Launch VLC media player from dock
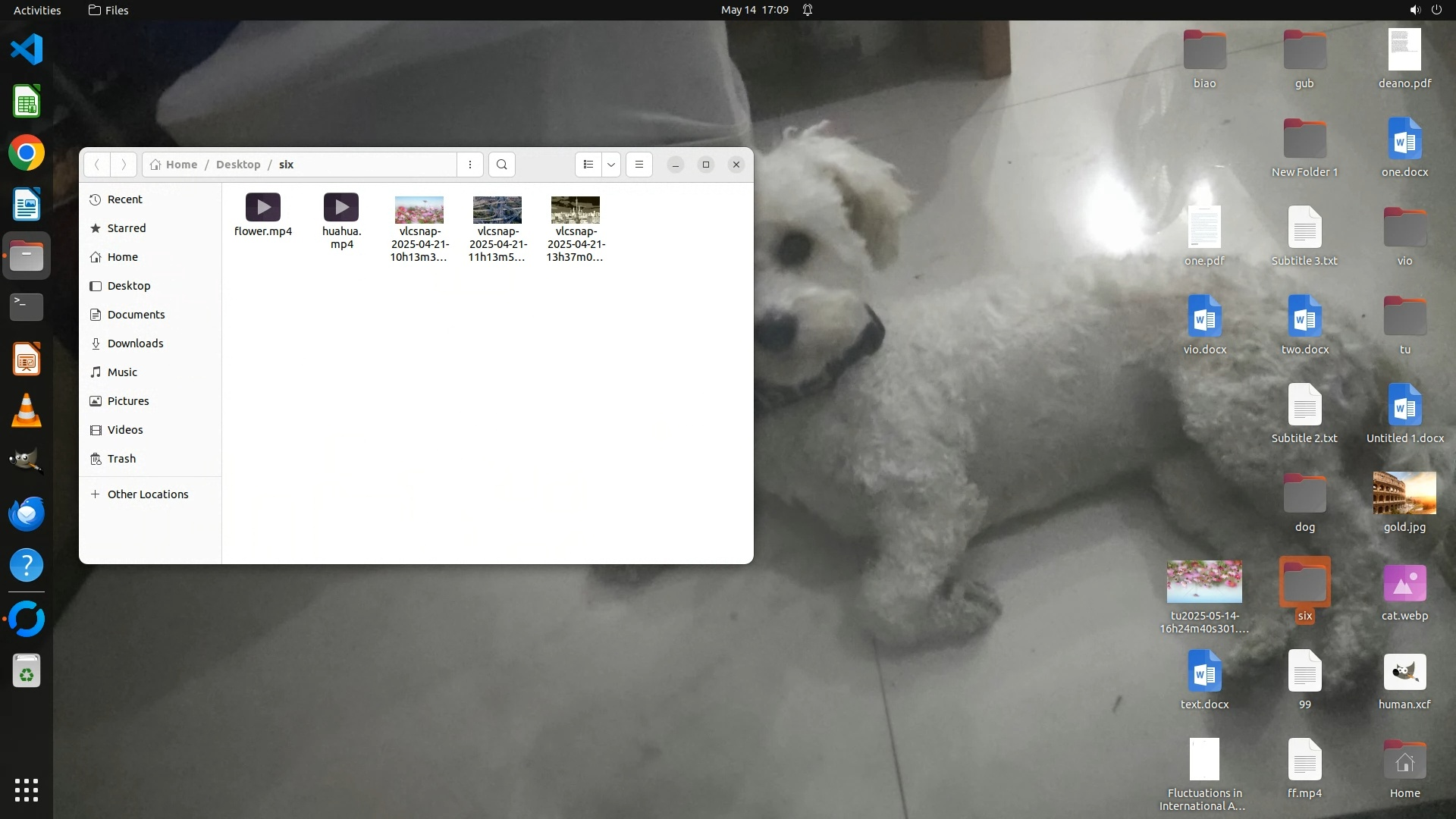This screenshot has height=819, width=1456. point(27,410)
